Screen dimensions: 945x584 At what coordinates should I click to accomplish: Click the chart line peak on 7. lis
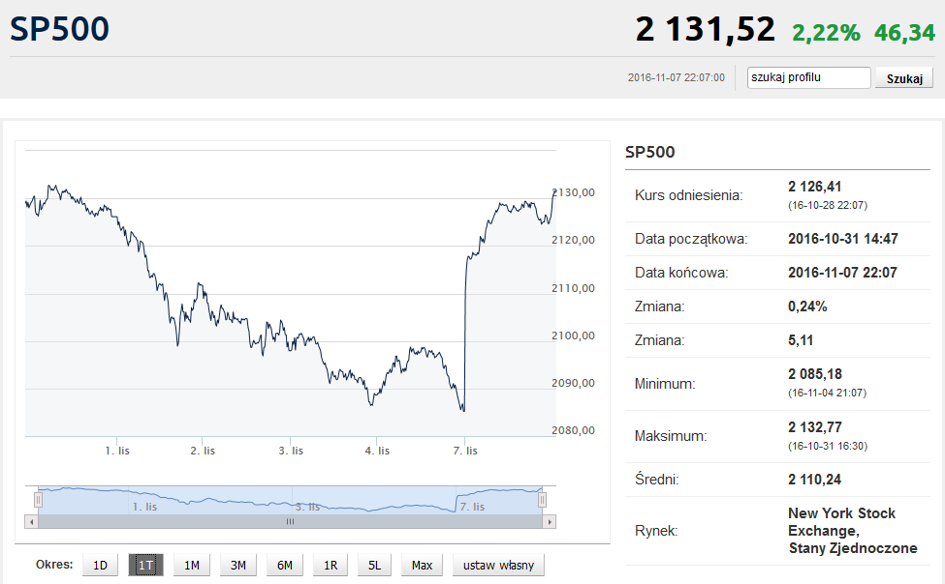click(x=554, y=192)
